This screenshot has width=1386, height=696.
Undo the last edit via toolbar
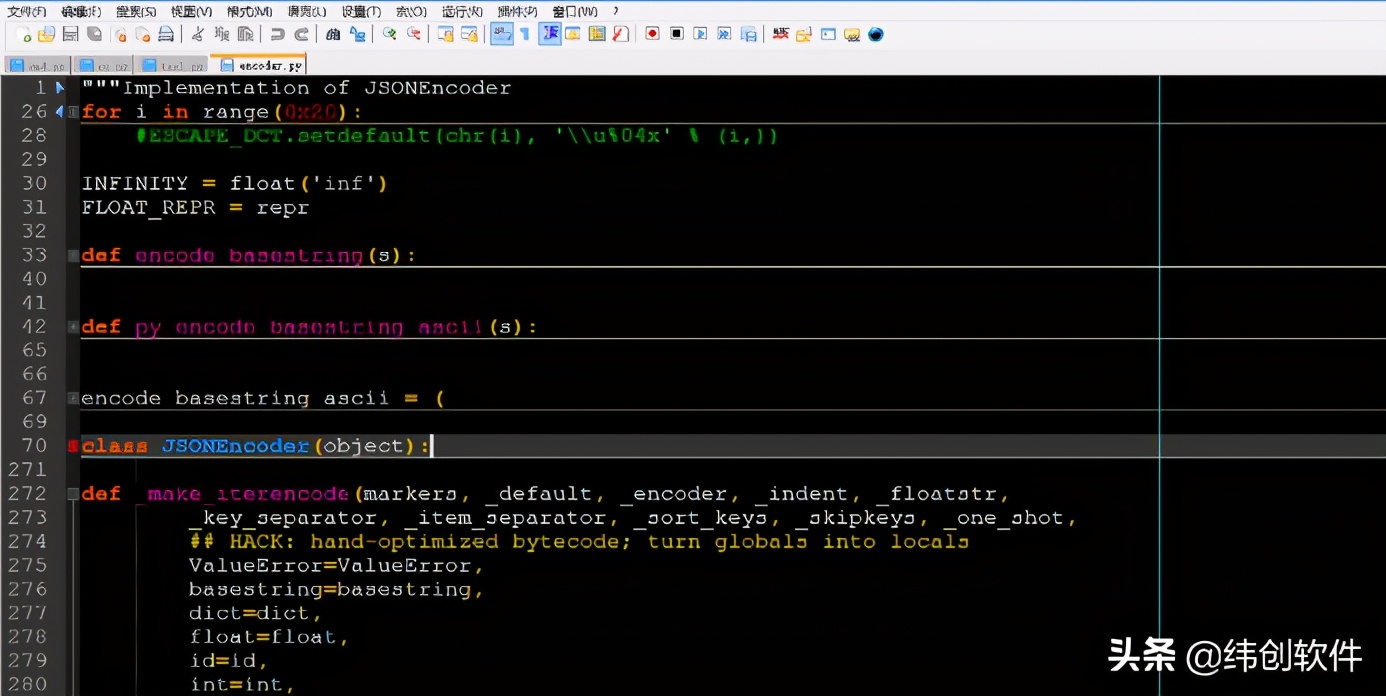(x=278, y=34)
